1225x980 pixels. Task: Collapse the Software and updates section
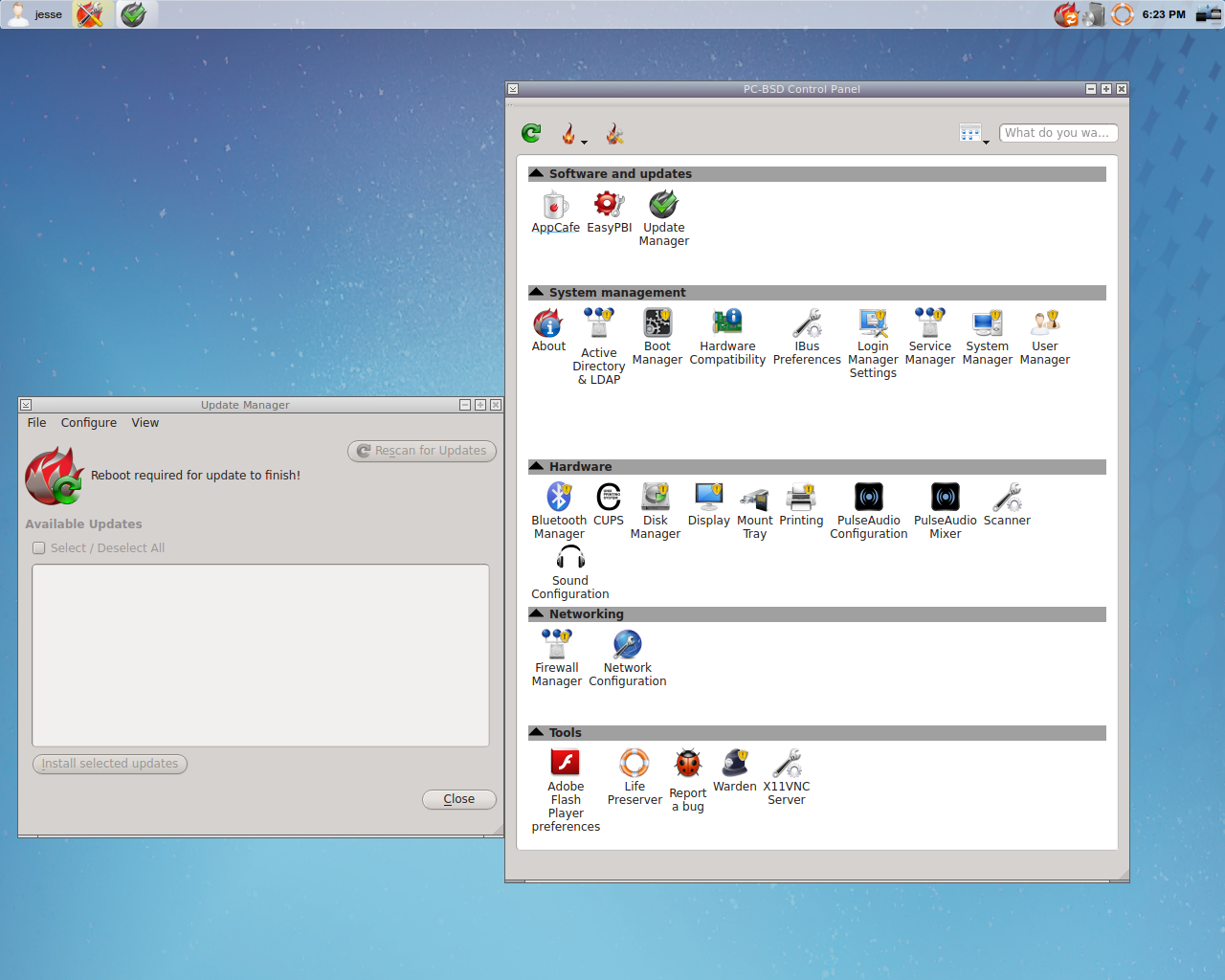point(537,174)
